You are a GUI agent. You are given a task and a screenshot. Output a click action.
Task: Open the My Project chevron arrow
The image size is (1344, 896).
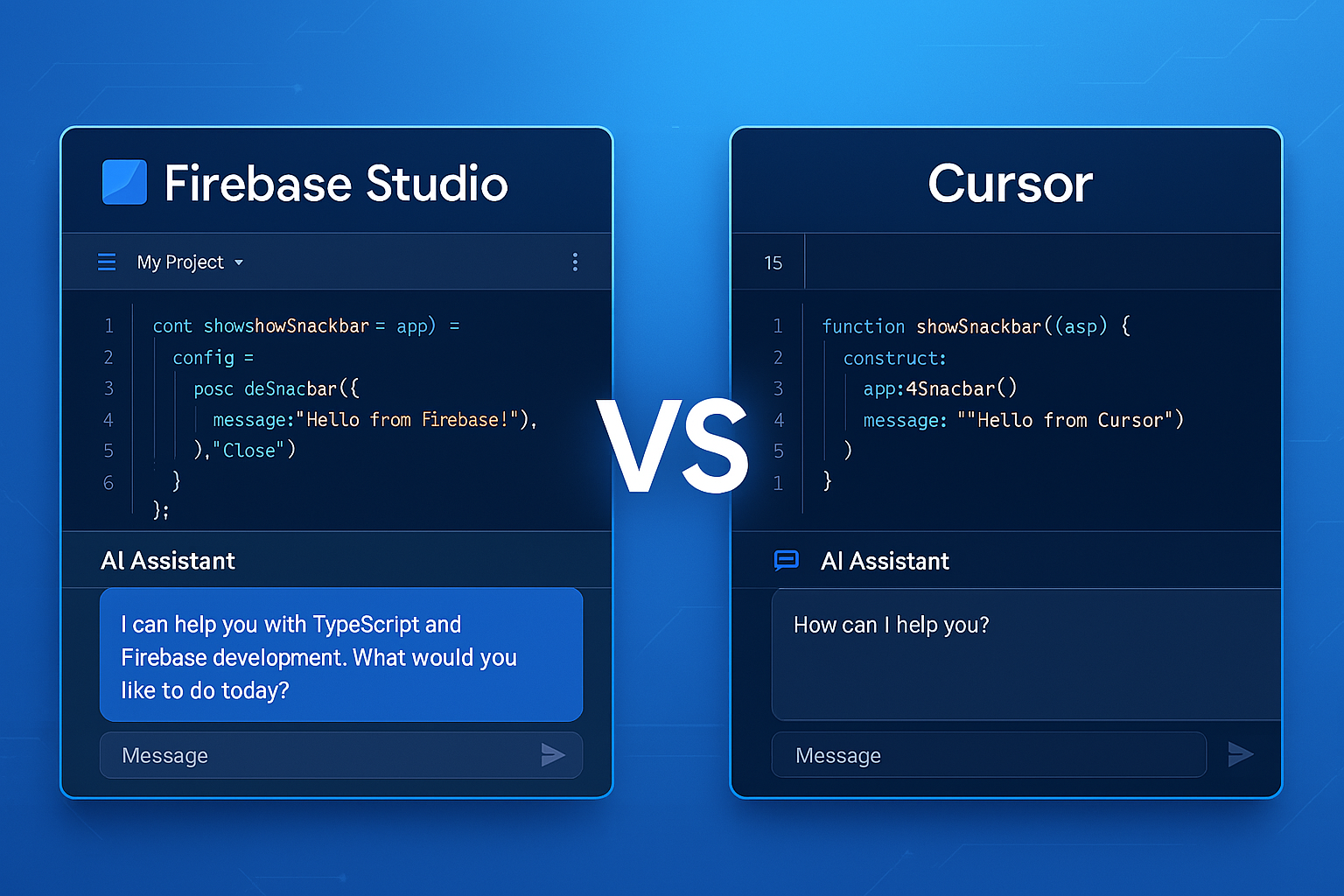point(238,262)
